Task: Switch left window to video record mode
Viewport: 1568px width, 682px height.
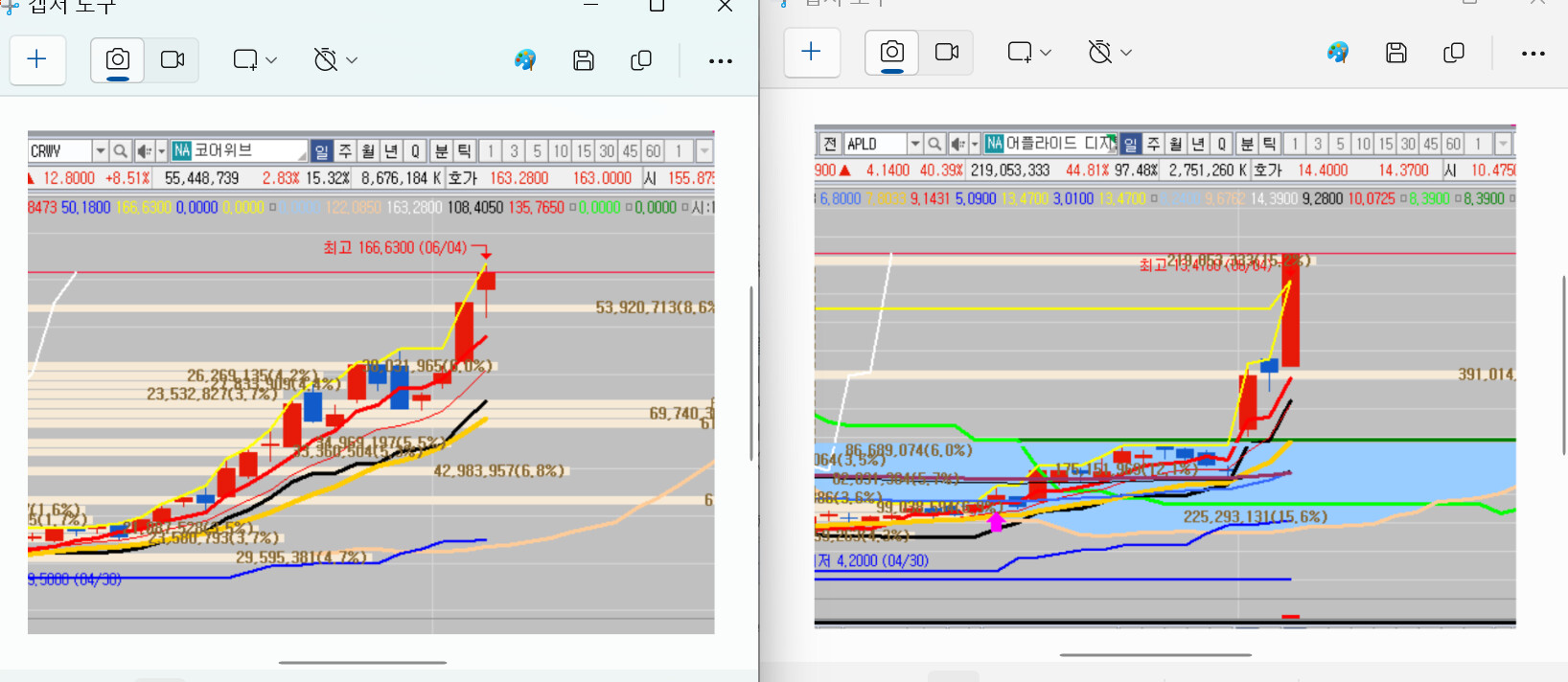Action: coord(173,59)
